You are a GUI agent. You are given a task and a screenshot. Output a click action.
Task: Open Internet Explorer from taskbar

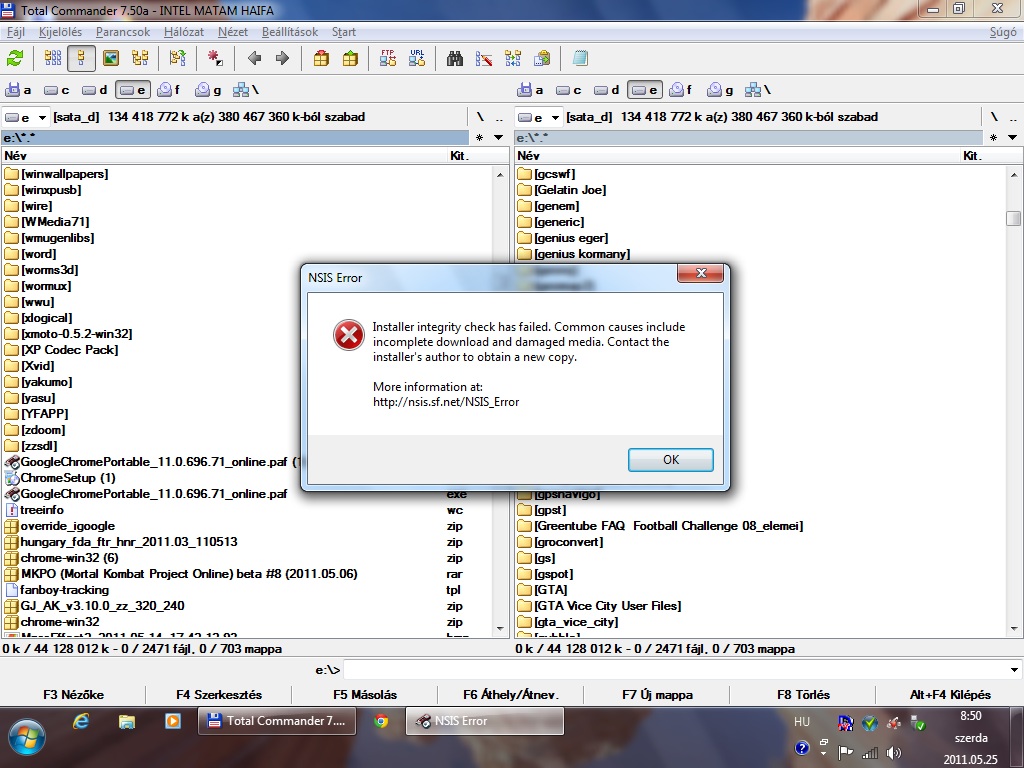point(81,721)
